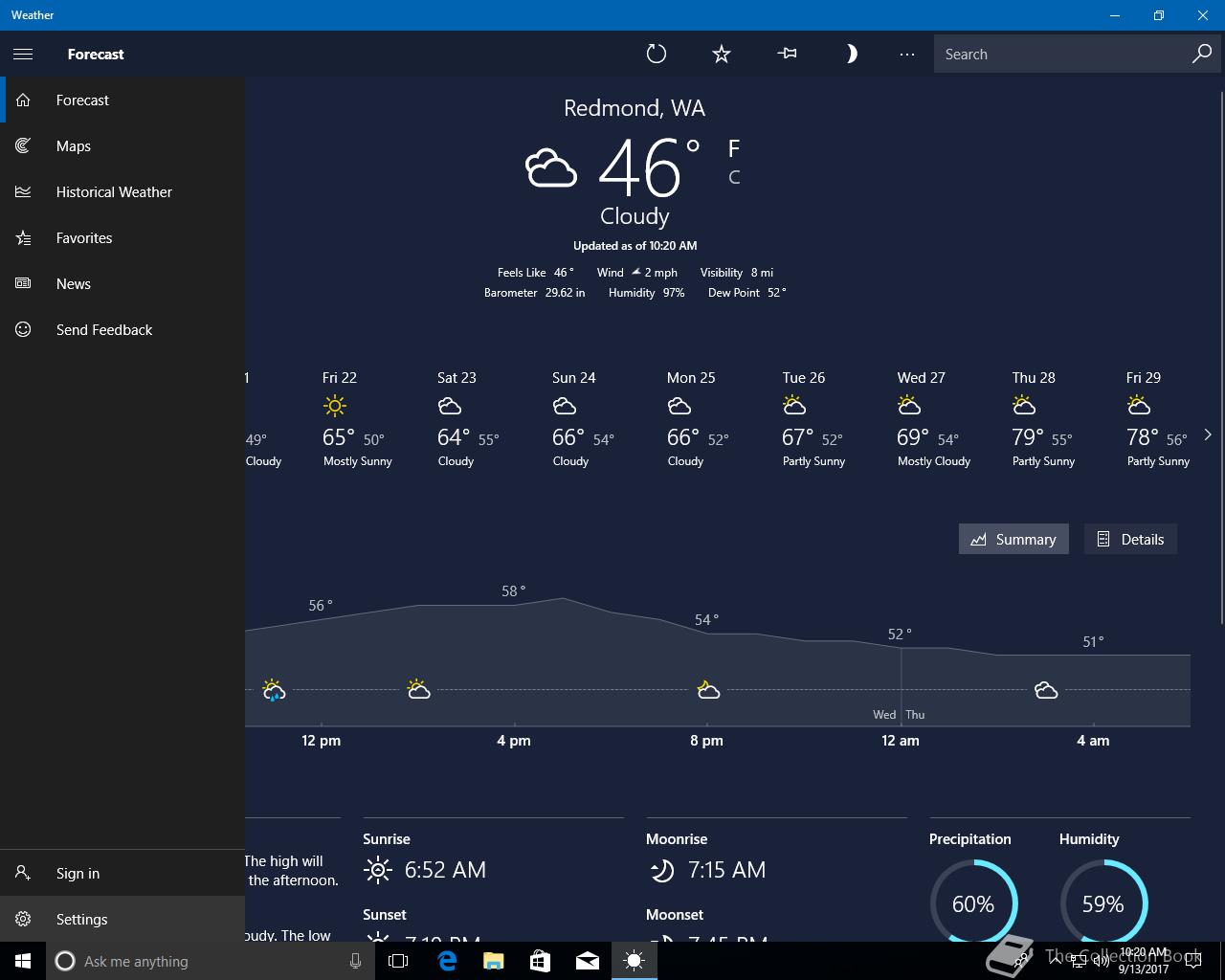Click the News newspaper icon
1225x980 pixels.
point(23,283)
